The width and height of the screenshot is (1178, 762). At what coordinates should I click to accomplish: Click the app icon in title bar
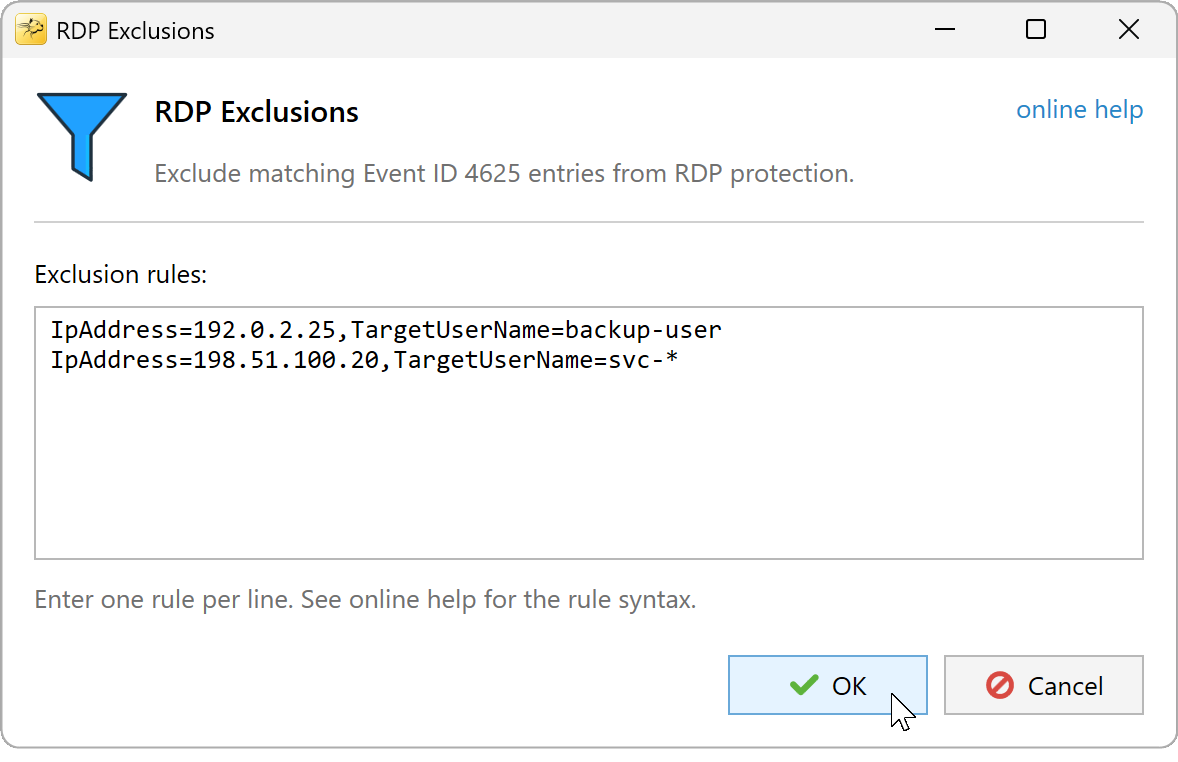31,30
